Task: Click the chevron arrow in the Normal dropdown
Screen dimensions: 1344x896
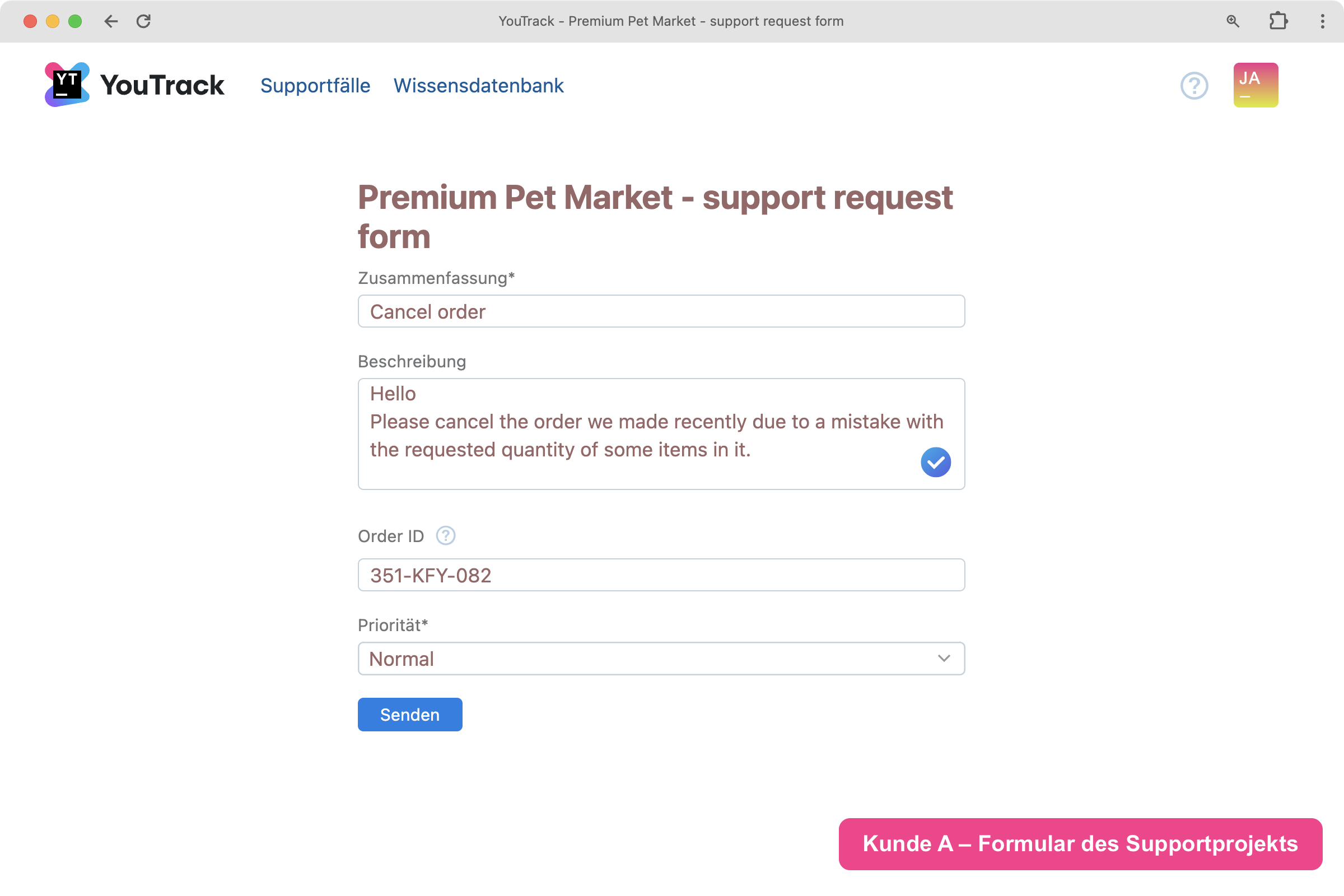Action: pyautogui.click(x=944, y=659)
